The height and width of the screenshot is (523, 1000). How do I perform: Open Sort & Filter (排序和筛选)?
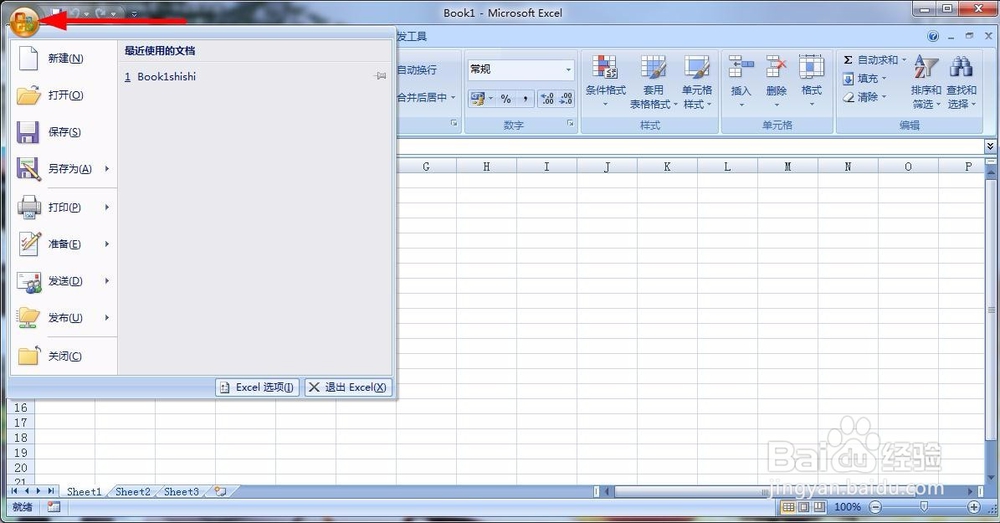coord(926,82)
